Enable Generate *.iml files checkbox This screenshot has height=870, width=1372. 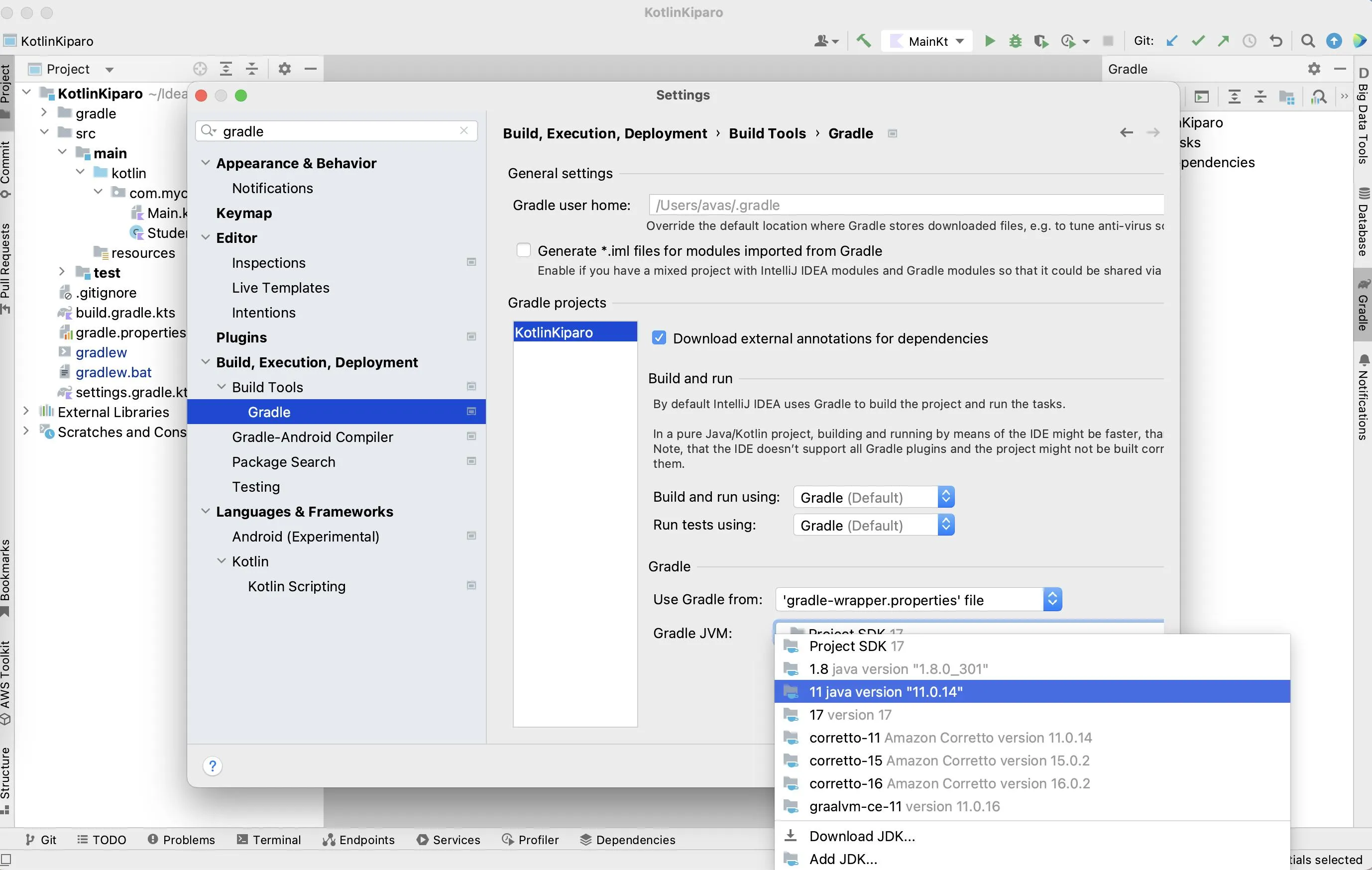pos(523,251)
